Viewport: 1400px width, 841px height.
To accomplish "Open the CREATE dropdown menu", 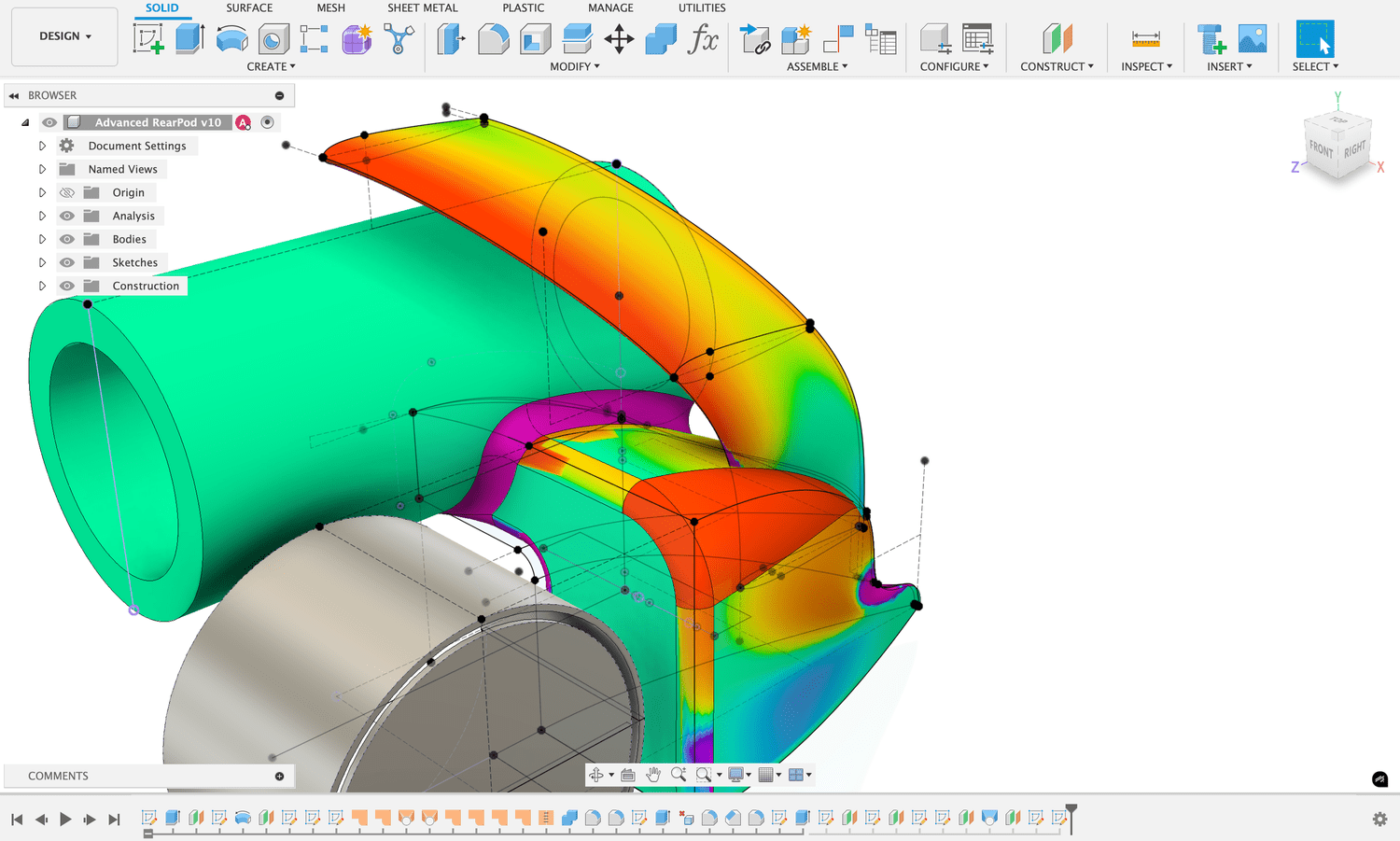I will pyautogui.click(x=271, y=66).
